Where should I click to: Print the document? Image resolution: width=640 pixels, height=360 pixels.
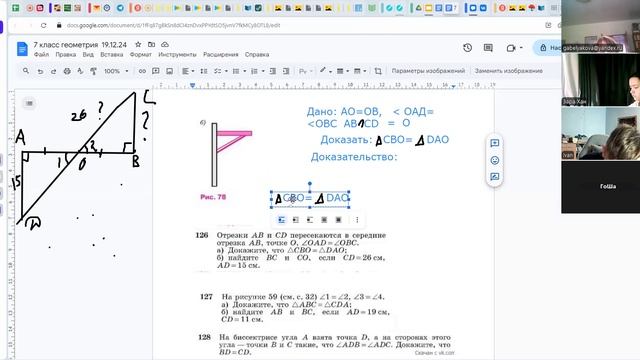[67, 71]
